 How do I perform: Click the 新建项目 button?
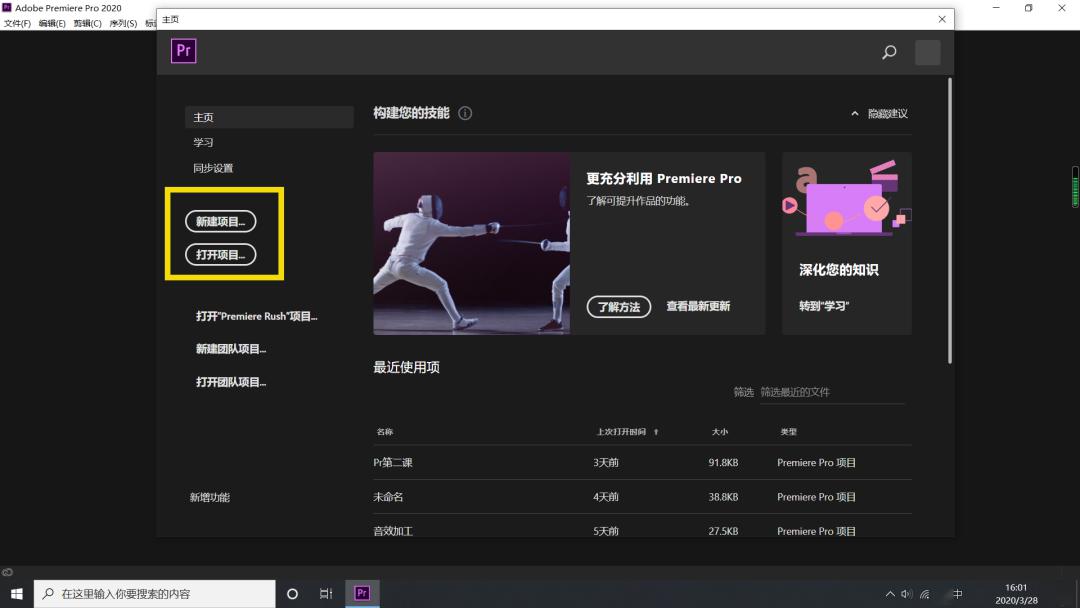coord(220,222)
